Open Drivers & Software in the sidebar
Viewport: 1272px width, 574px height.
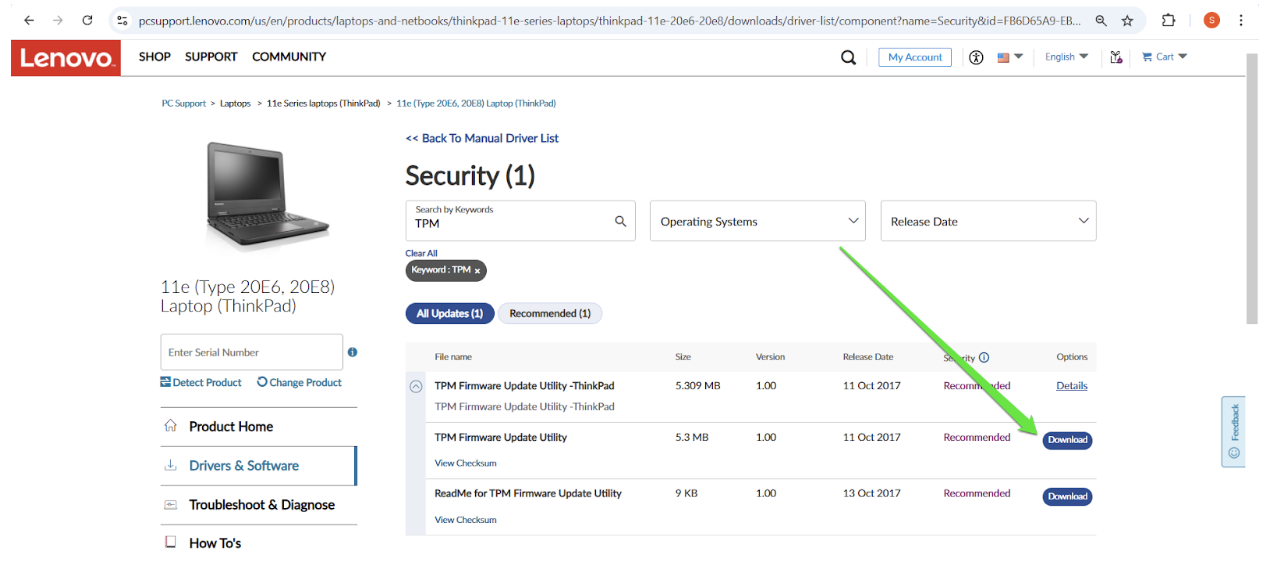[x=258, y=466]
